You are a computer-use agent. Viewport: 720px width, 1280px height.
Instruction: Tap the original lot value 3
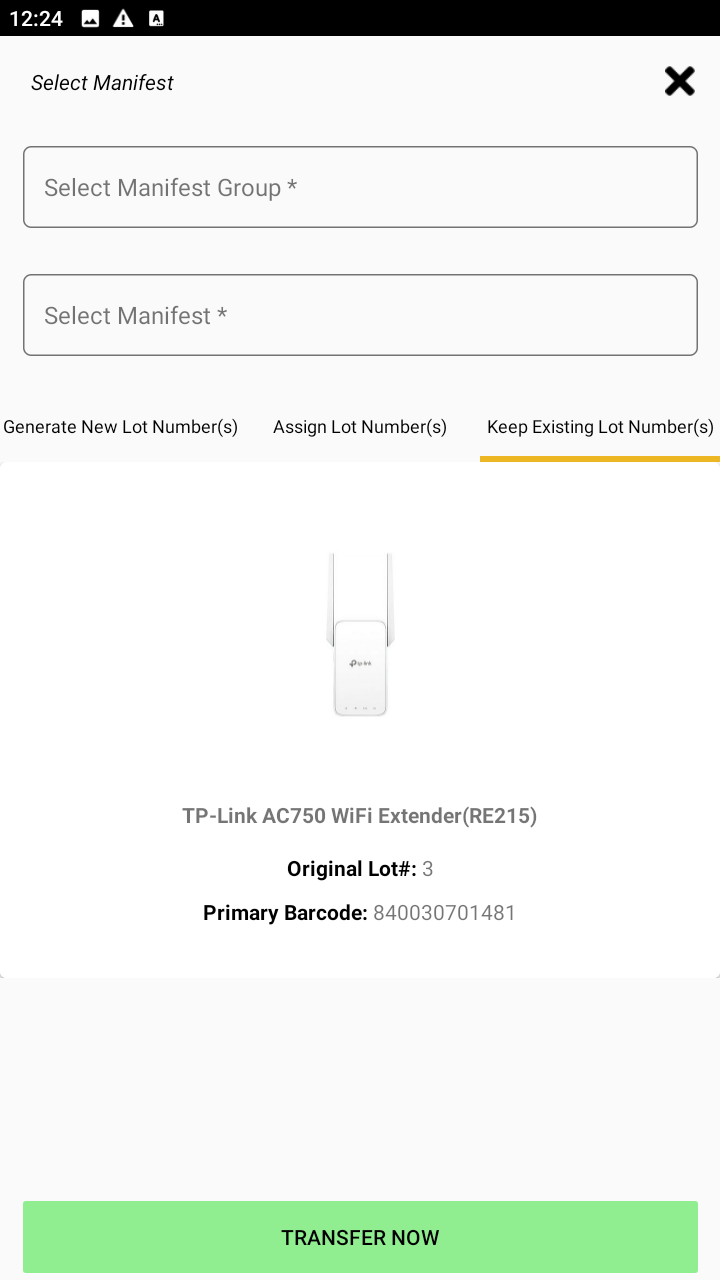[428, 869]
